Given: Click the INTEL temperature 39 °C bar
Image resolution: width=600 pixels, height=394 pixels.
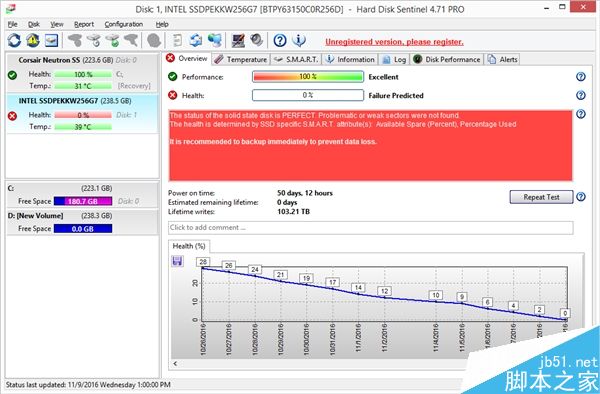Looking at the screenshot, I should [83, 127].
